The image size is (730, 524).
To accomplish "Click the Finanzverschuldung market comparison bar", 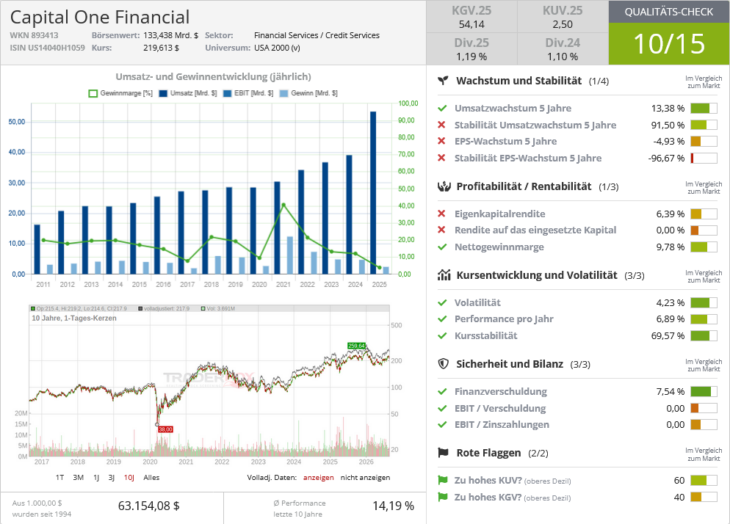I will (x=704, y=391).
